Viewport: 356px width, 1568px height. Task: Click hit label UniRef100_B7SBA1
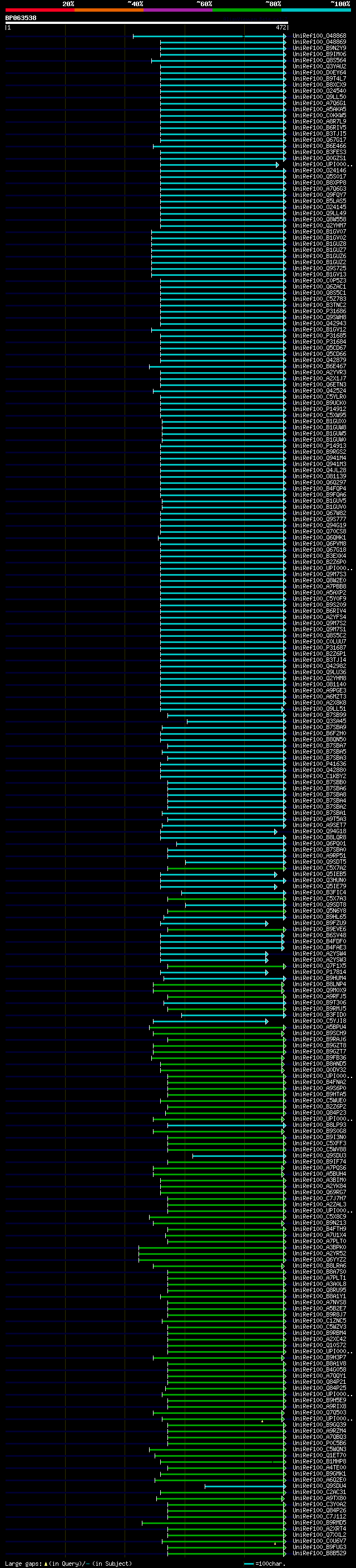point(319,813)
